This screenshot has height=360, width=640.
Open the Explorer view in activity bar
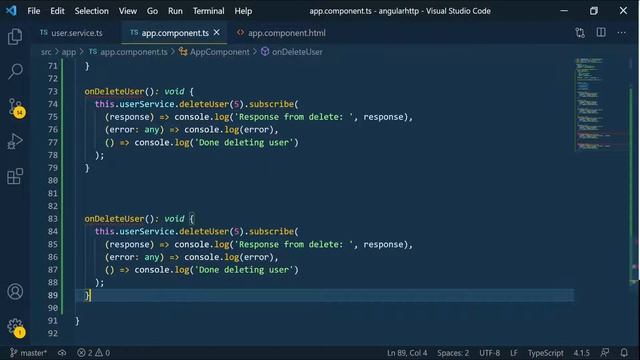pos(15,37)
